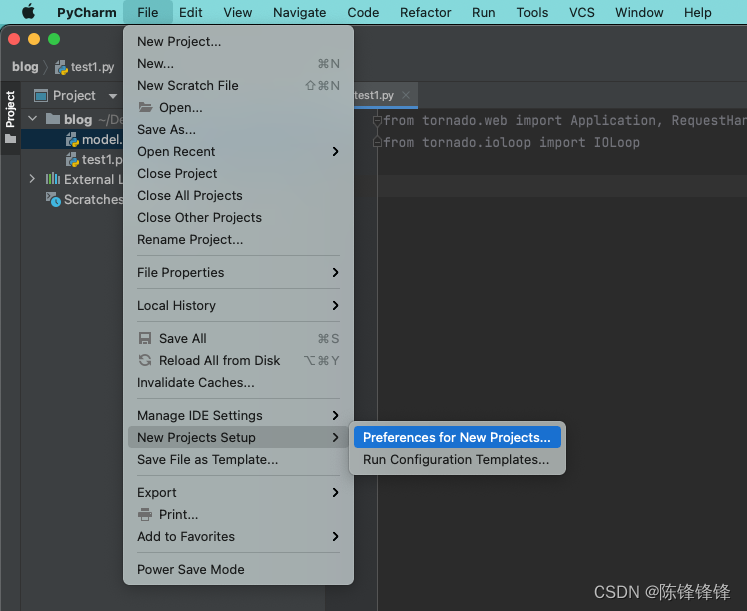Toggle Power Save Mode
The width and height of the screenshot is (747, 611).
pos(238,569)
